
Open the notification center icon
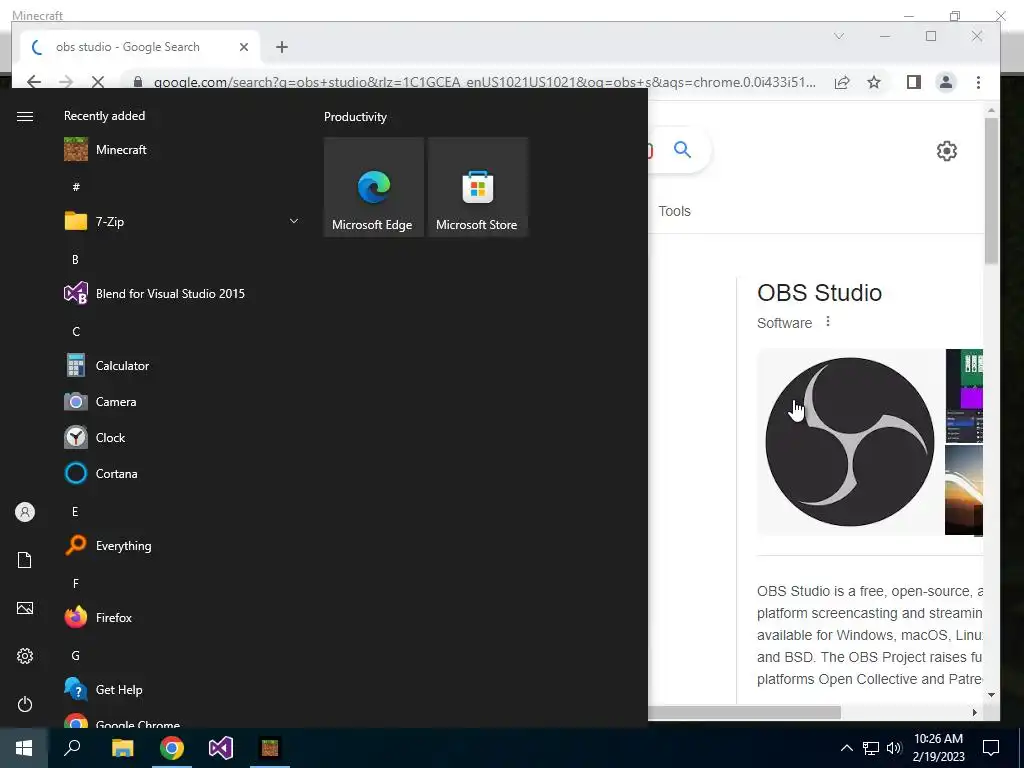point(991,748)
